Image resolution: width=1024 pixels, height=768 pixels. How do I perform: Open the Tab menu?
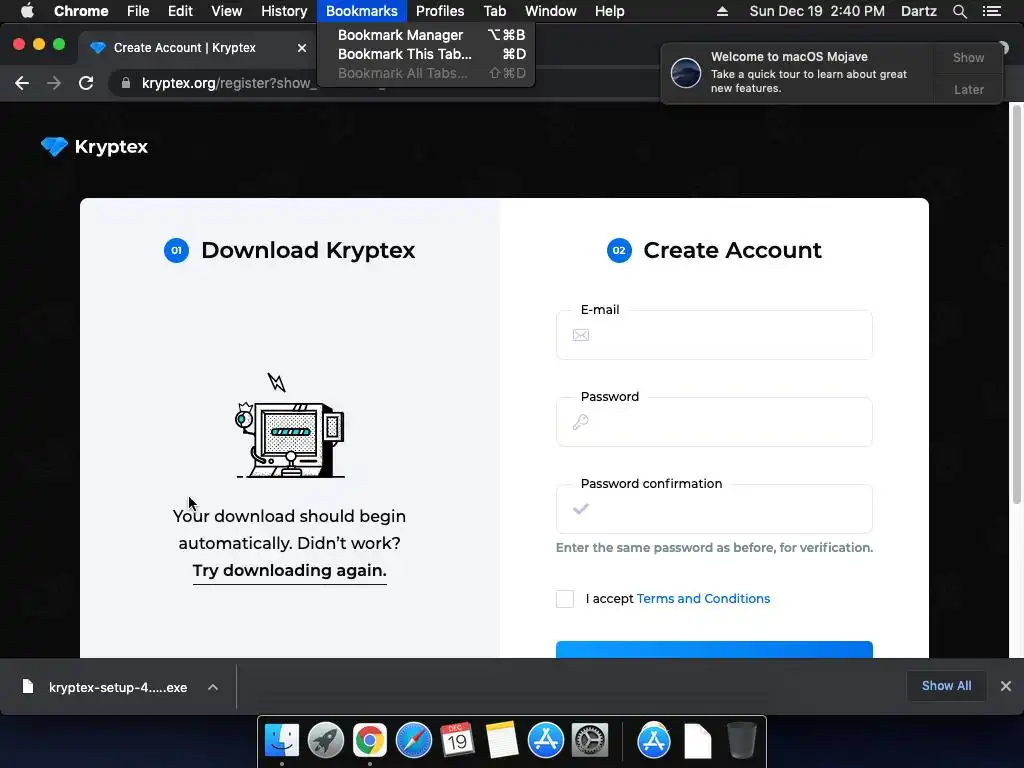pos(495,11)
